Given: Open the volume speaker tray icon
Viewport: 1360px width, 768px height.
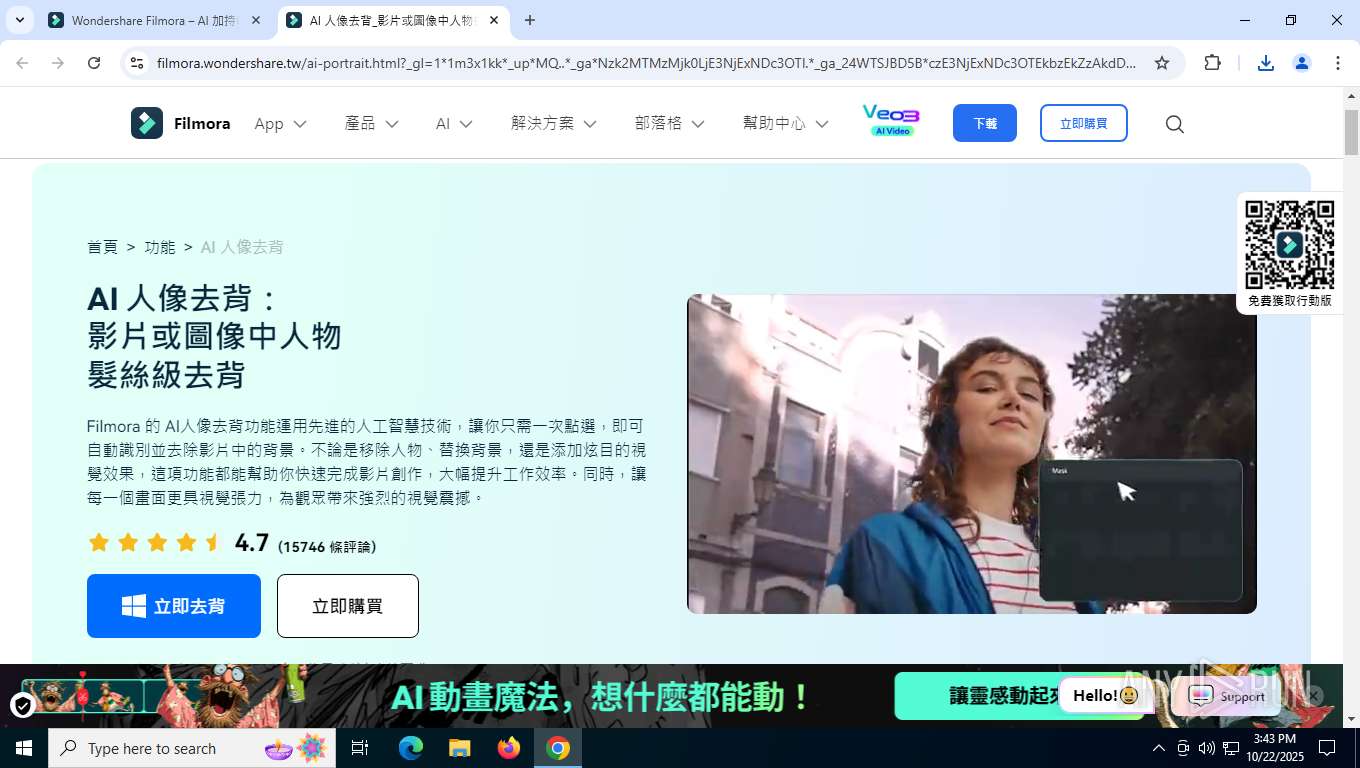Looking at the screenshot, I should (x=1206, y=748).
